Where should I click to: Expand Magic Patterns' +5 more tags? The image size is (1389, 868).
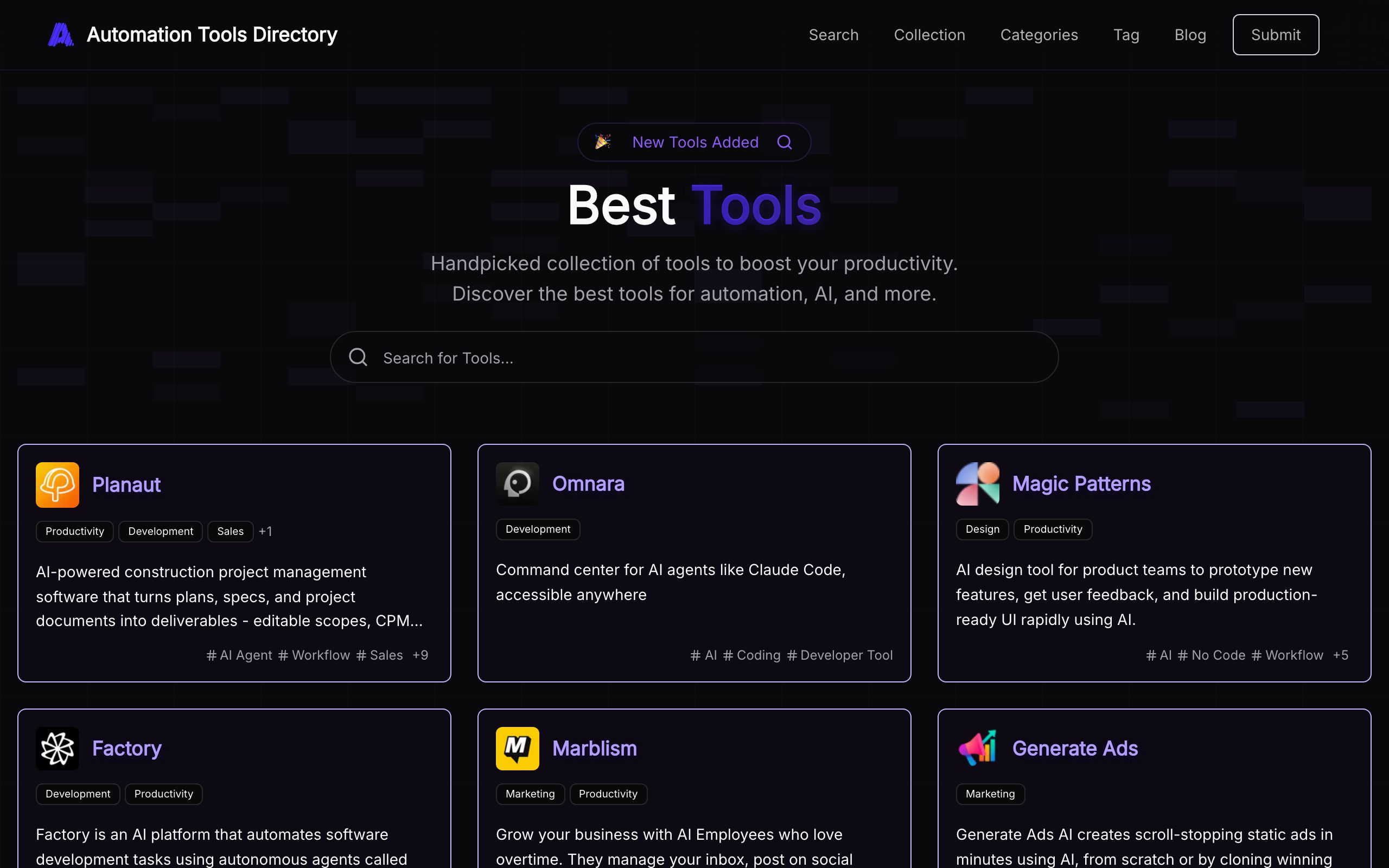pos(1340,655)
